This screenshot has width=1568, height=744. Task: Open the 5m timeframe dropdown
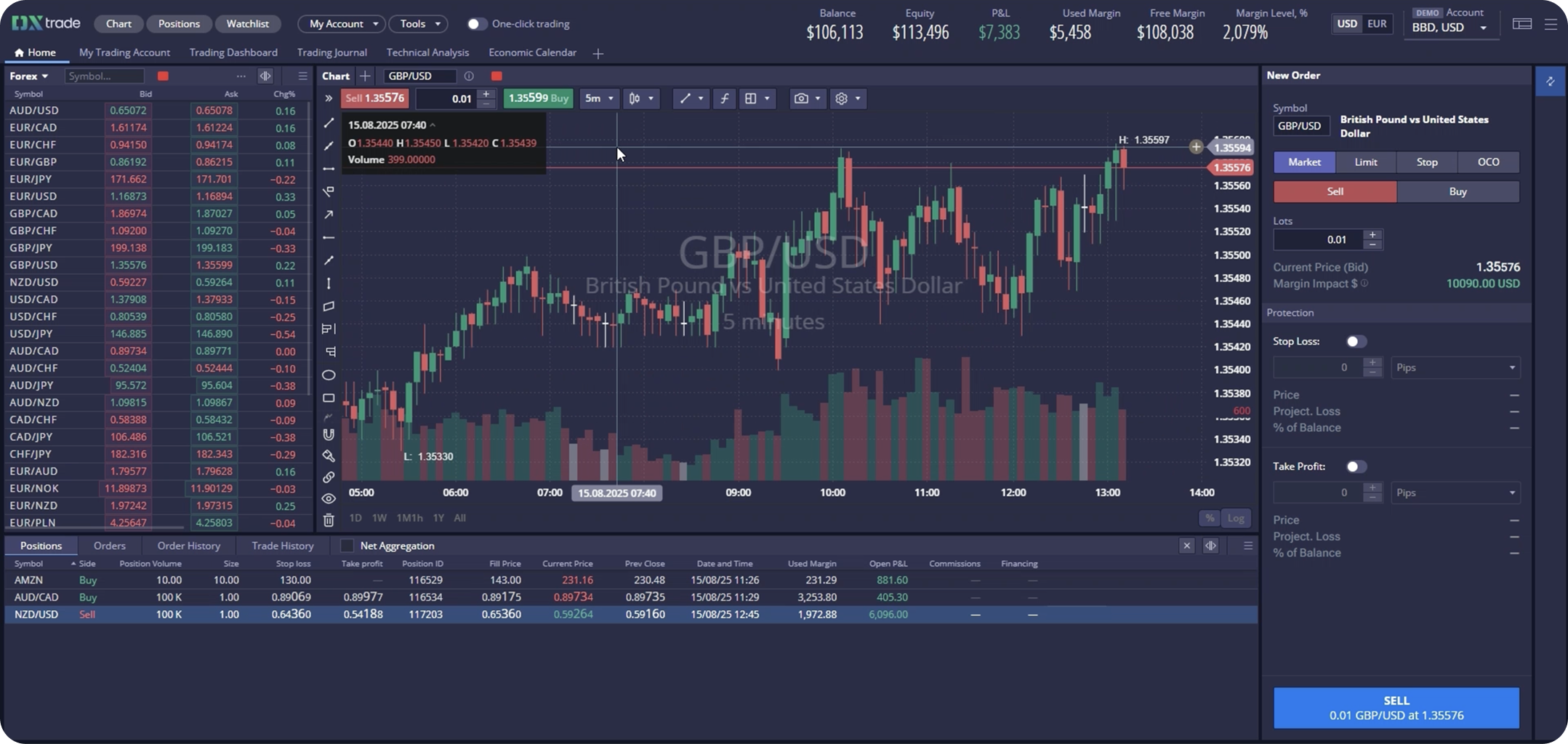[599, 99]
